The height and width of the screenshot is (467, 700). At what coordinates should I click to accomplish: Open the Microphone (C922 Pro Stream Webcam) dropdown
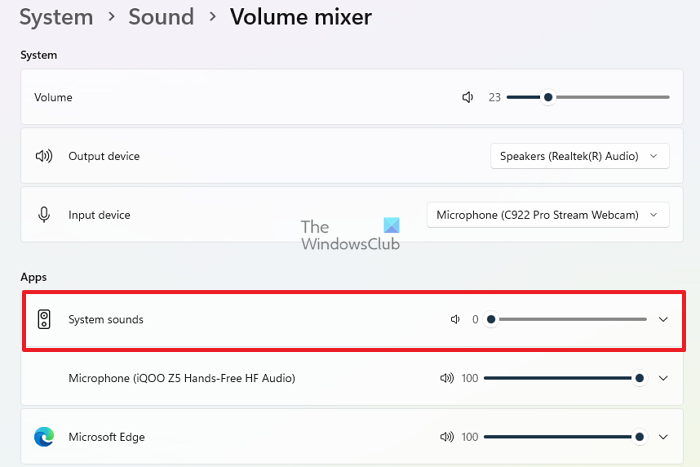tap(547, 214)
